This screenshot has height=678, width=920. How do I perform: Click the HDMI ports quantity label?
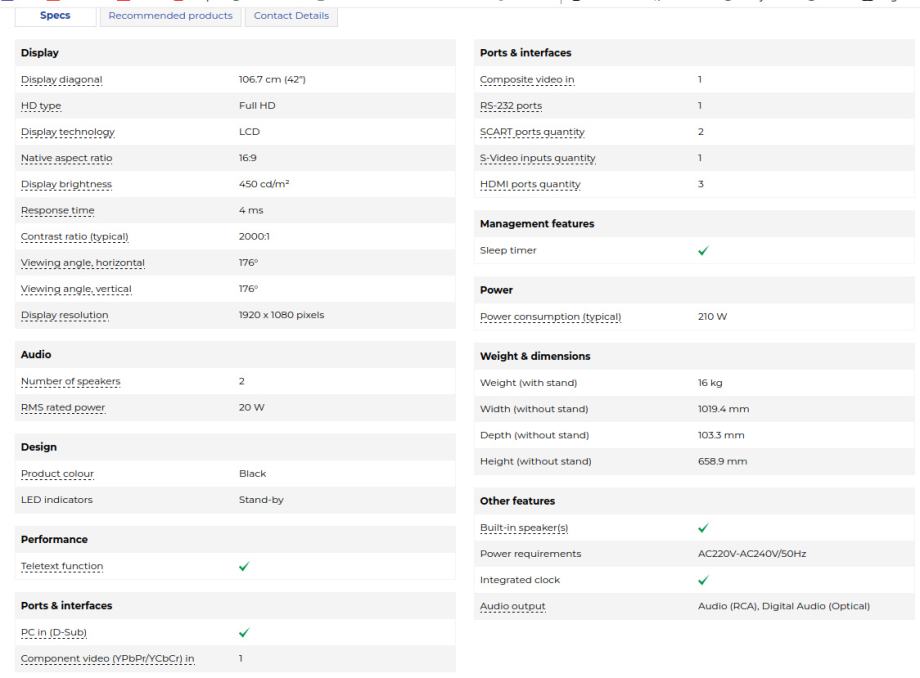click(x=530, y=184)
